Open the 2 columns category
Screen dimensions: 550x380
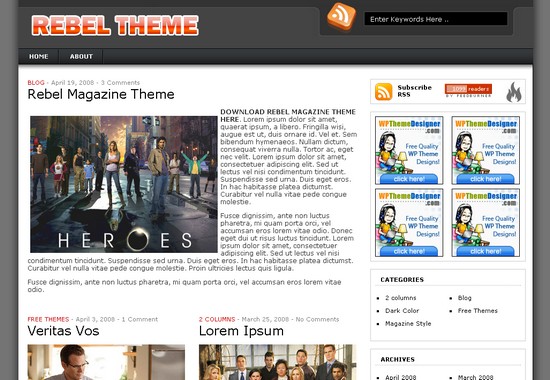tap(401, 298)
